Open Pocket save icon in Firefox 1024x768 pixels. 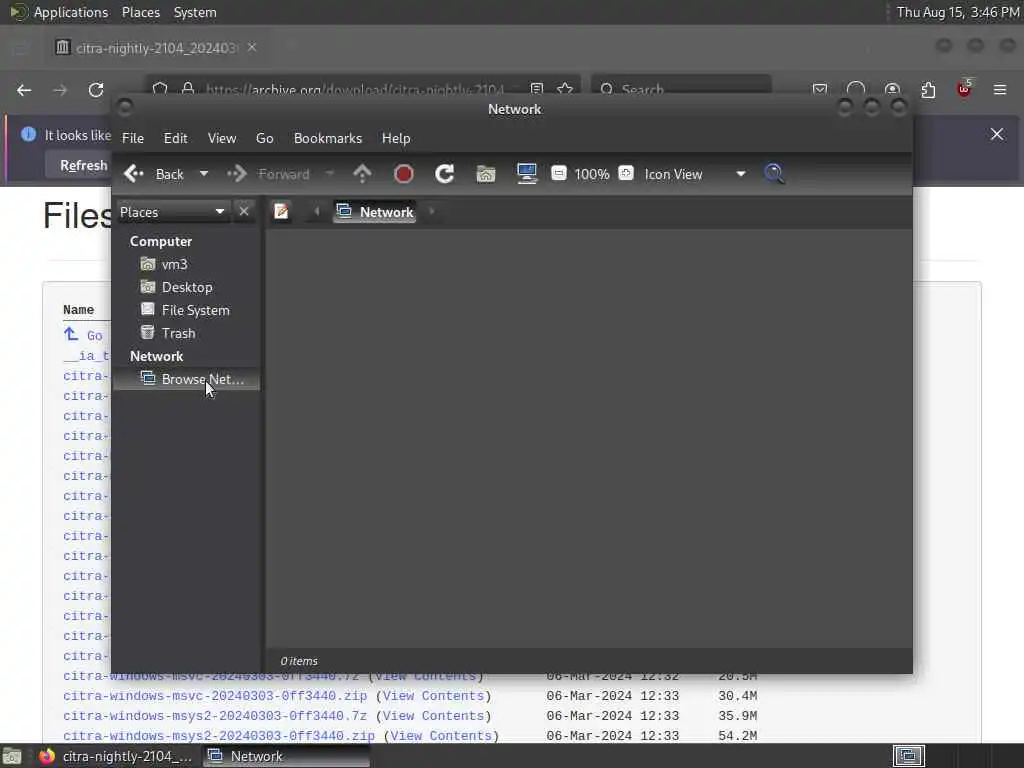820,89
